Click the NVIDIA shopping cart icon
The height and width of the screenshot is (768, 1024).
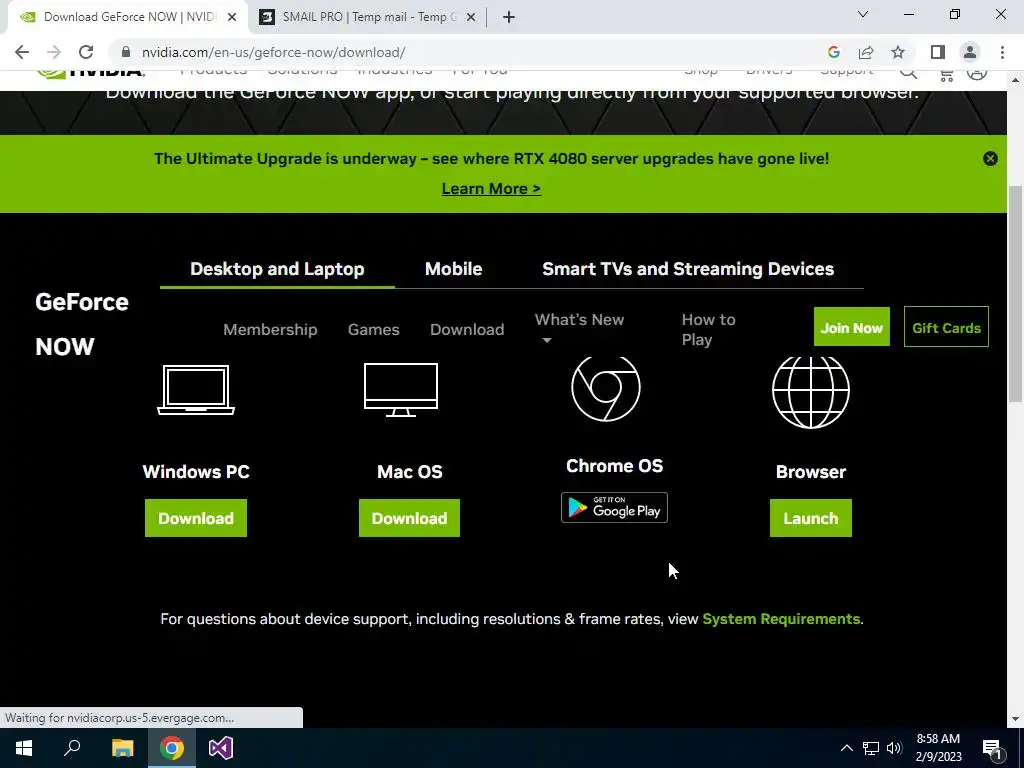[x=946, y=74]
